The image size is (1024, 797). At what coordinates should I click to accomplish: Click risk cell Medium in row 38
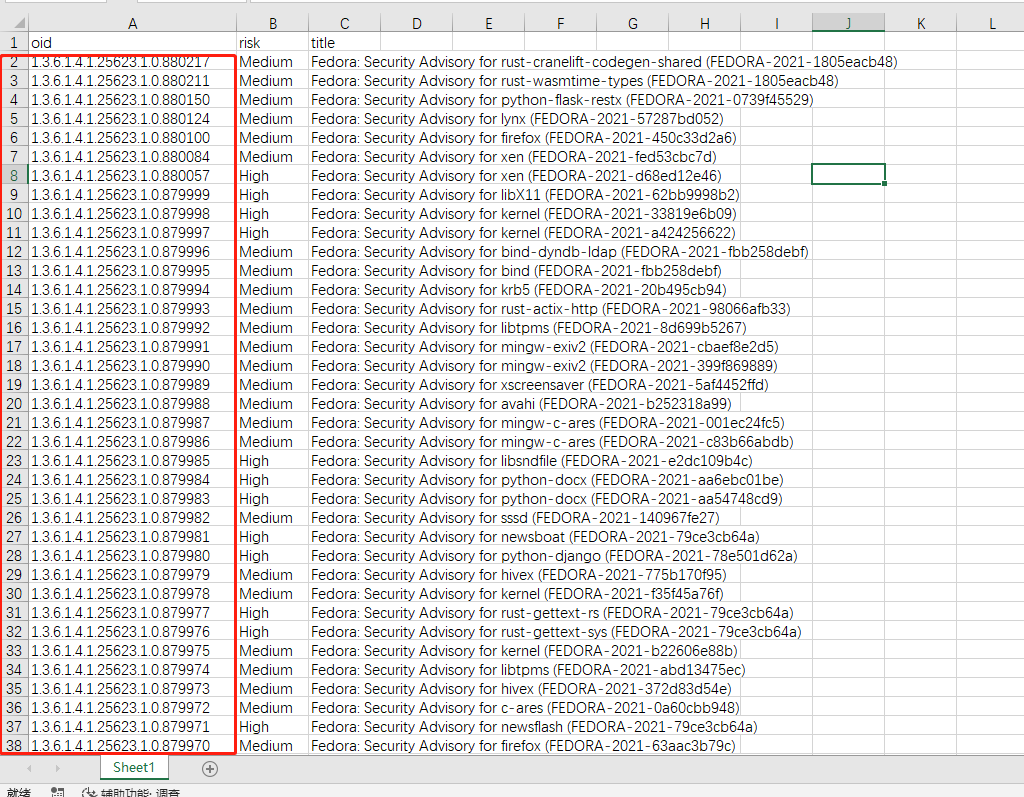coord(272,745)
